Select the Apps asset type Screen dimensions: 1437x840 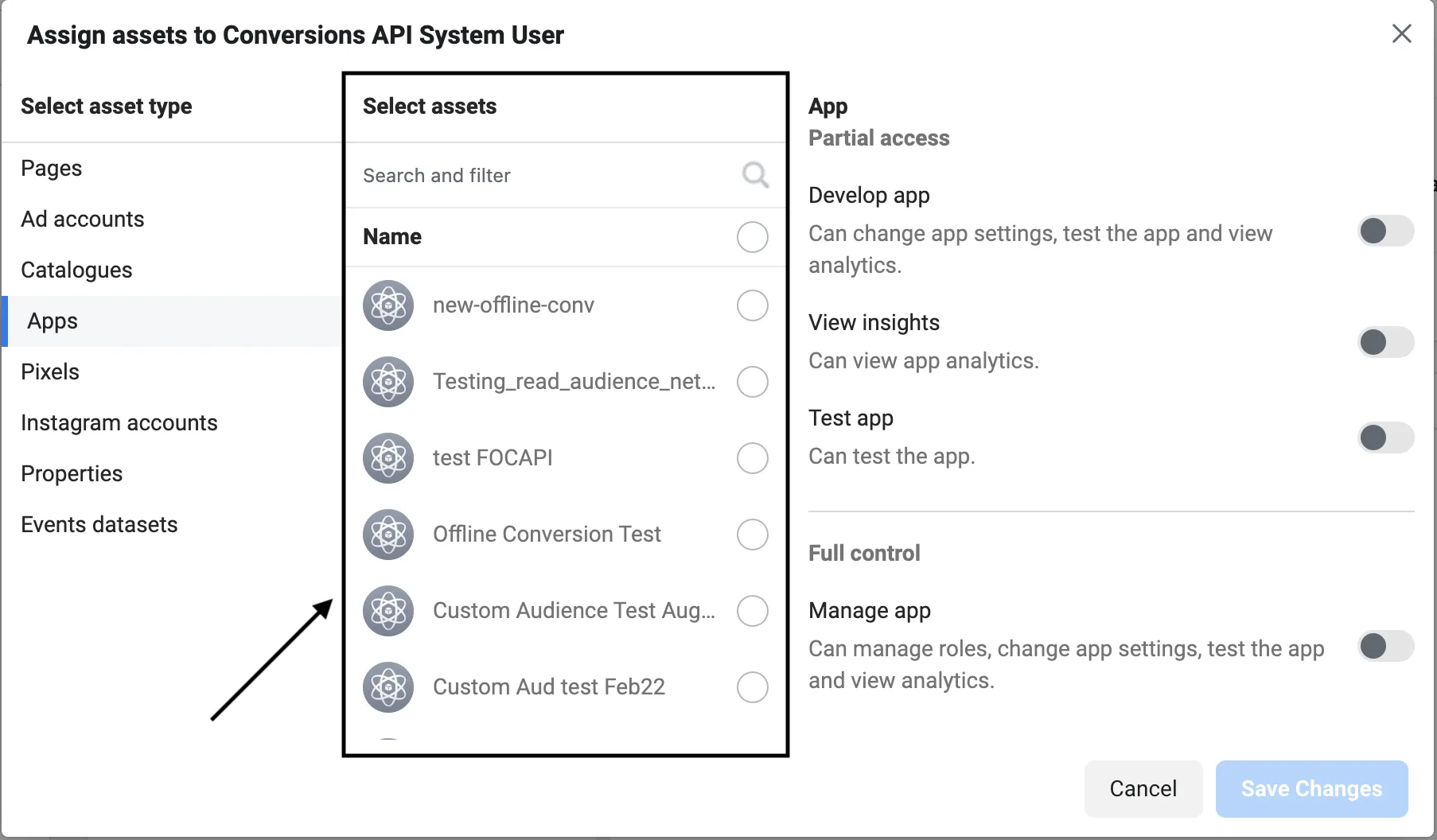click(171, 321)
